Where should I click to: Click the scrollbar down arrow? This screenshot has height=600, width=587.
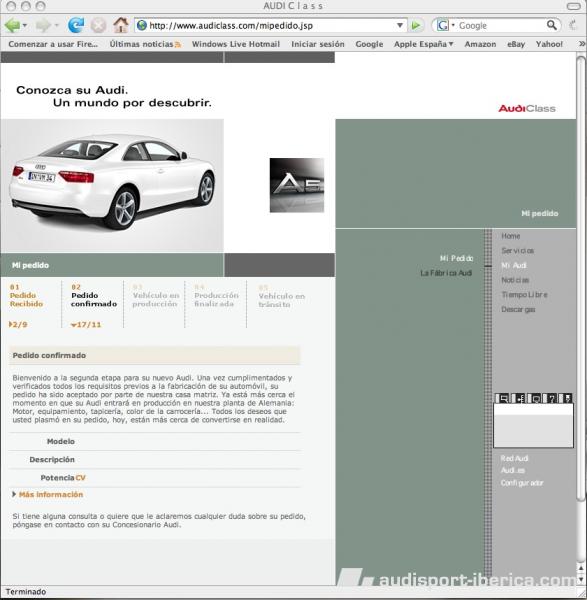(x=582, y=580)
